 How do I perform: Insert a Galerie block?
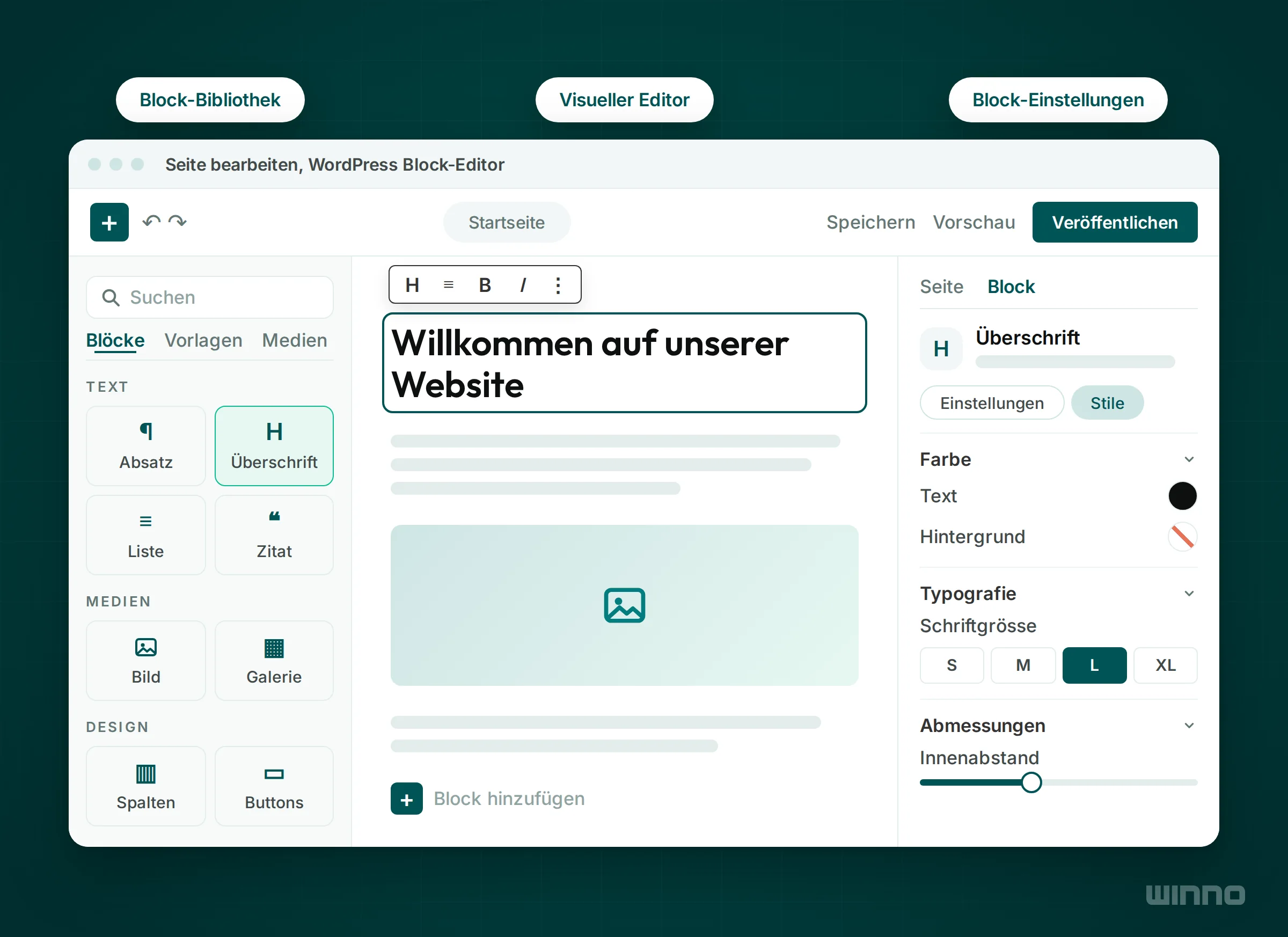click(274, 661)
